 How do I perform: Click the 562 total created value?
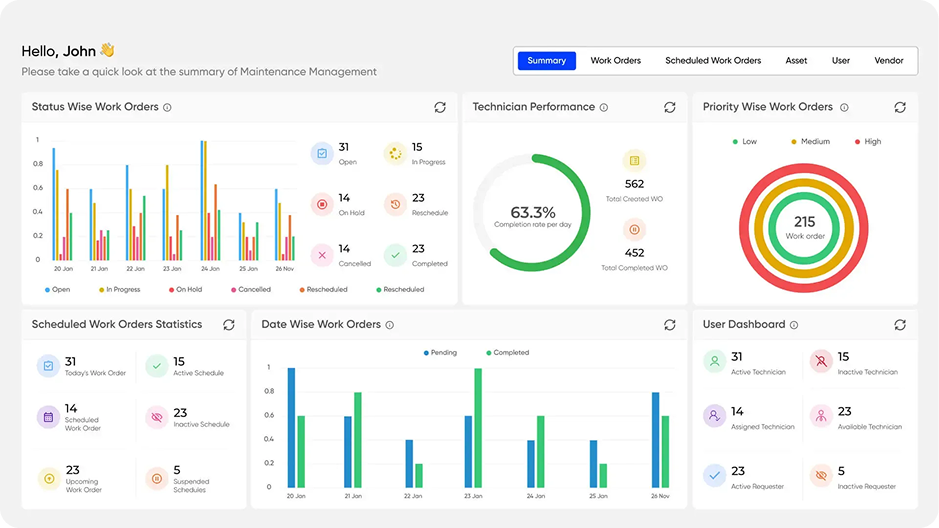point(634,184)
